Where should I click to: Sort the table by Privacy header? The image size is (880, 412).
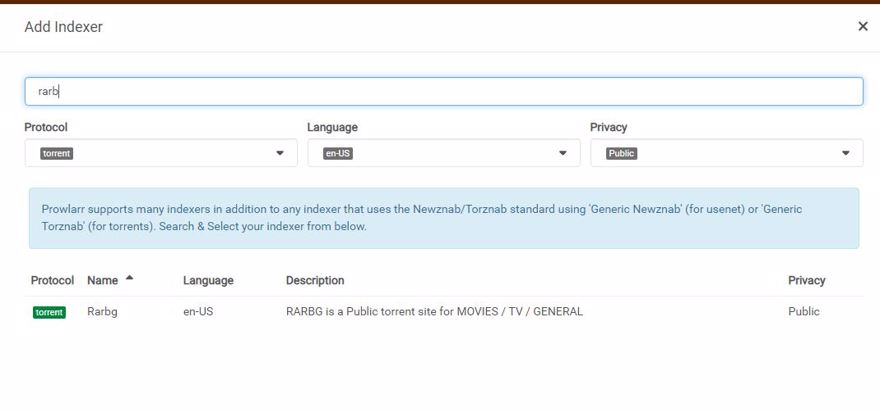806,280
